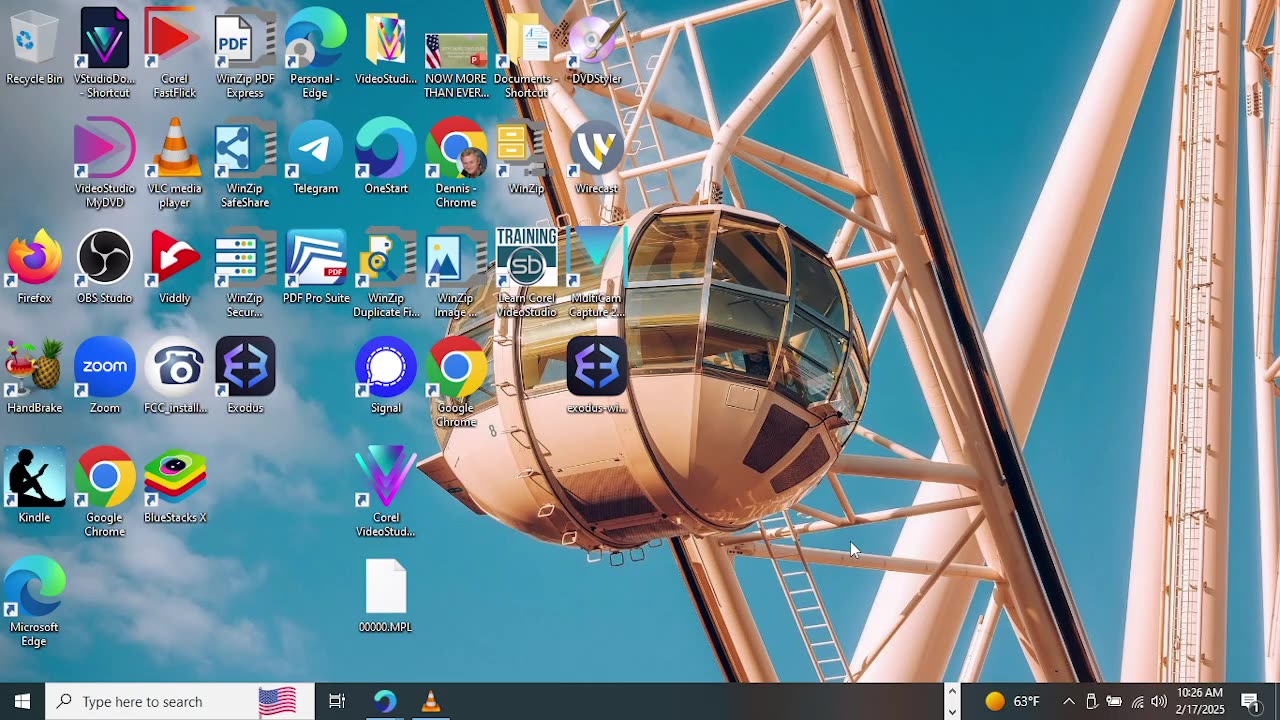Open Edge from the taskbar

385,701
